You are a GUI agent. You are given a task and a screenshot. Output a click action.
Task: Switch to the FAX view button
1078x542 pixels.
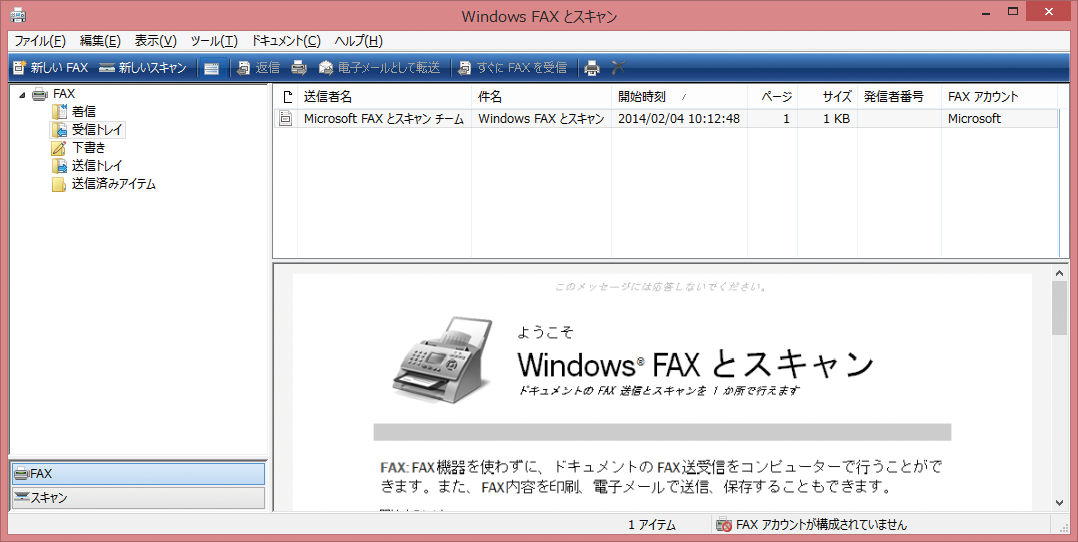click(137, 473)
